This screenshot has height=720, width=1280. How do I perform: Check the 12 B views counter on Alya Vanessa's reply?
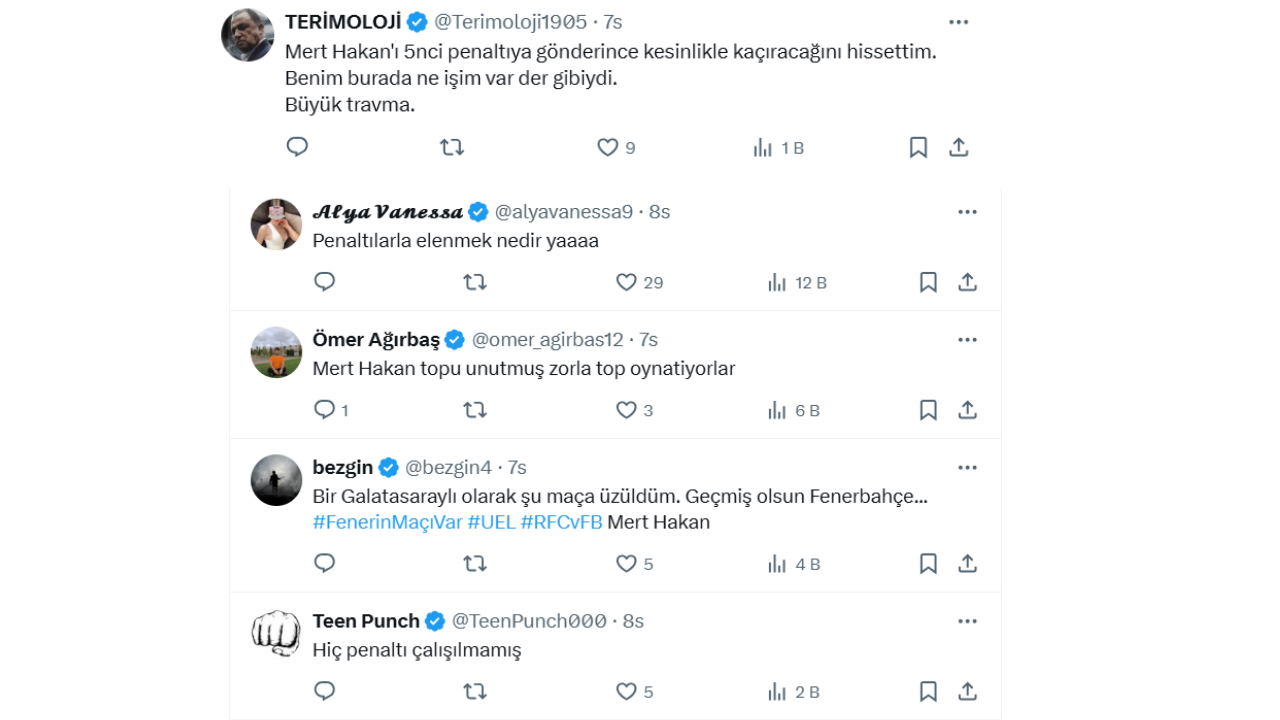pos(797,282)
